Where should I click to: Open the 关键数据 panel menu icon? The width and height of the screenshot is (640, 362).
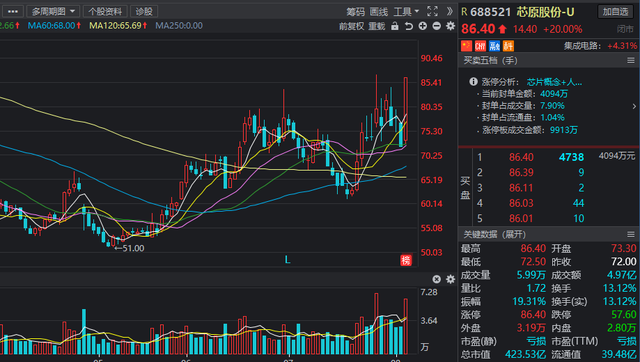point(631,234)
